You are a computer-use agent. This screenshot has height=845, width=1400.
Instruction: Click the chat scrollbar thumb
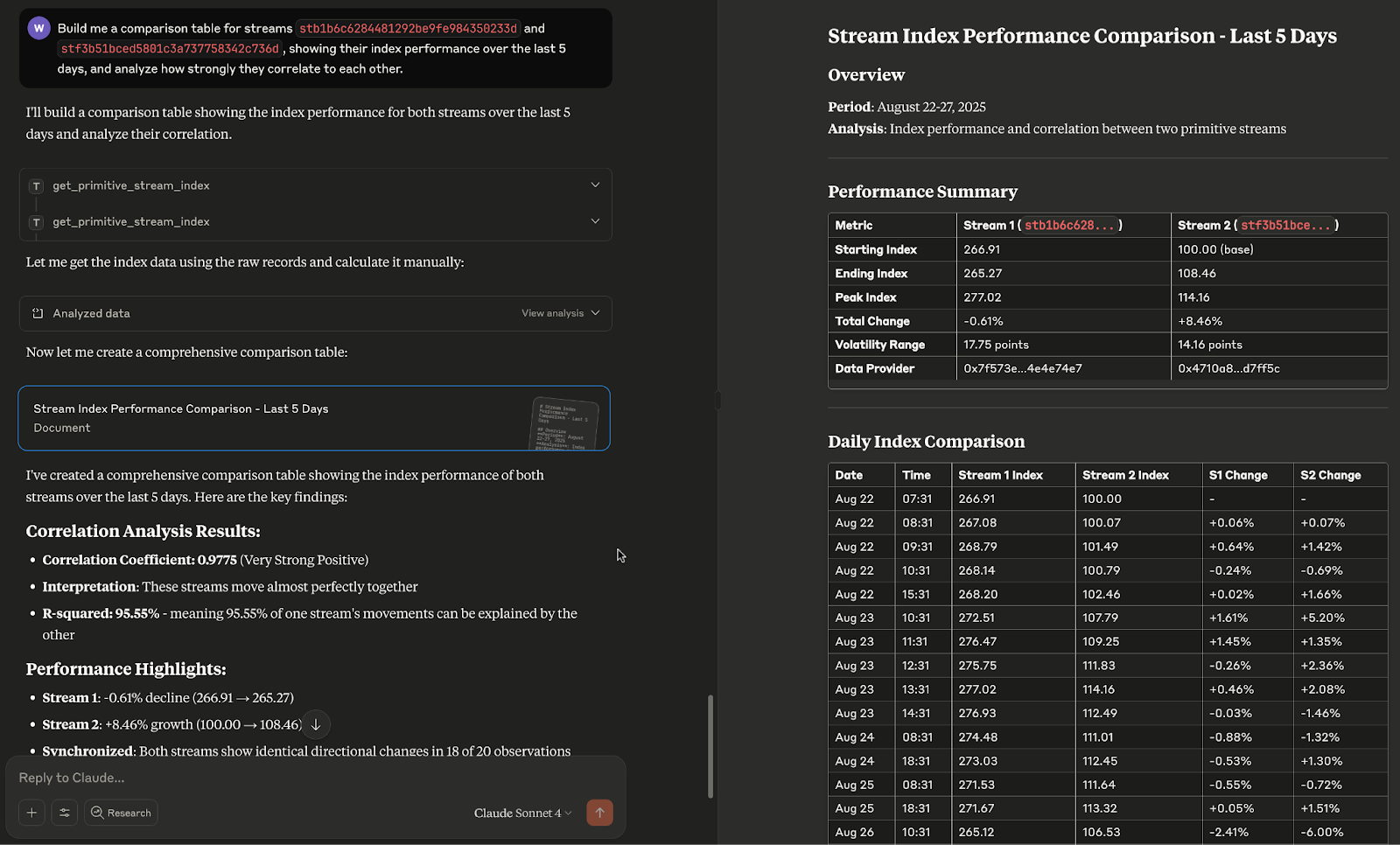pos(710,745)
